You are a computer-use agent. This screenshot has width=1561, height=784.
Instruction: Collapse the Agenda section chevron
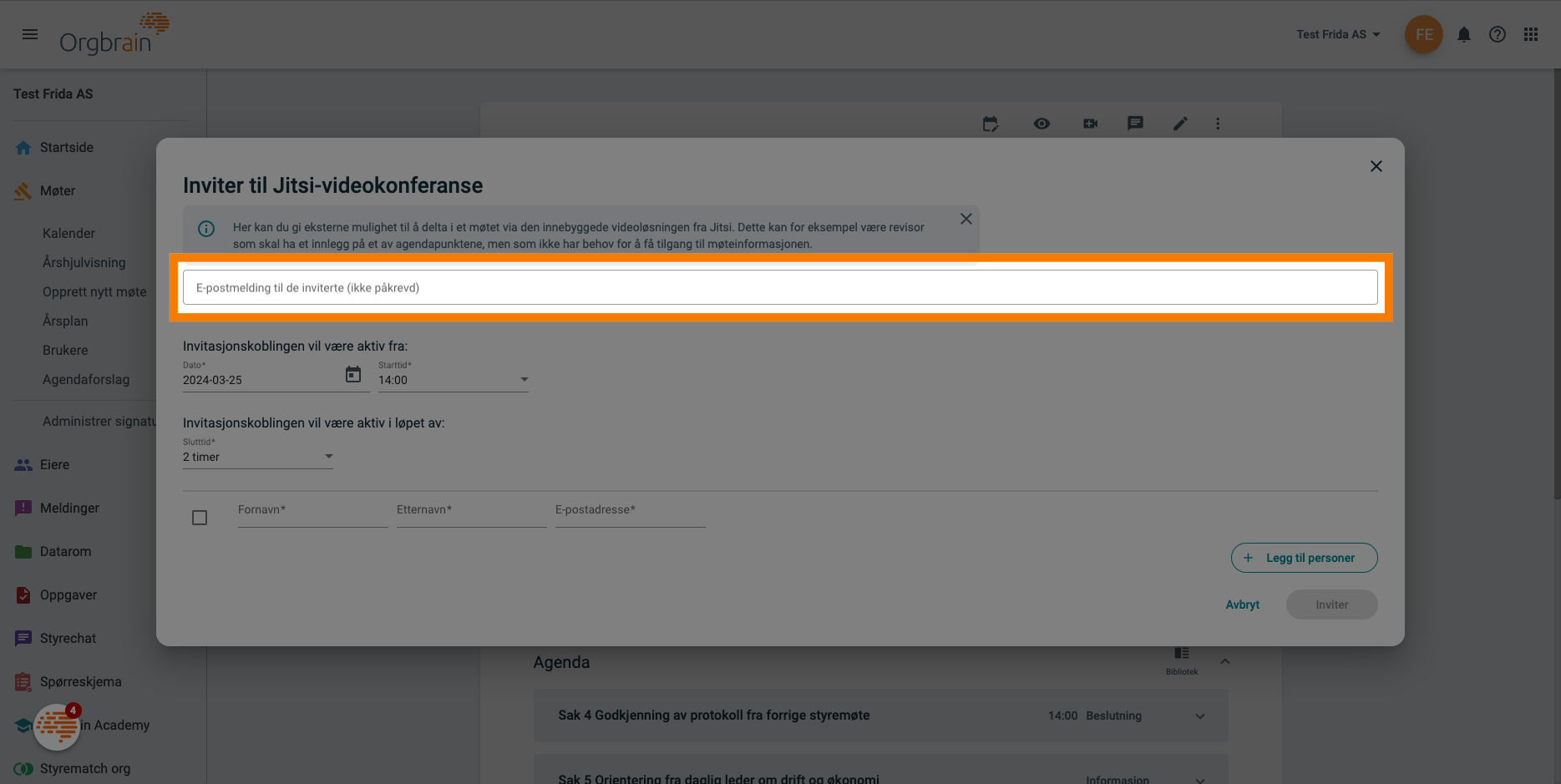(1225, 661)
